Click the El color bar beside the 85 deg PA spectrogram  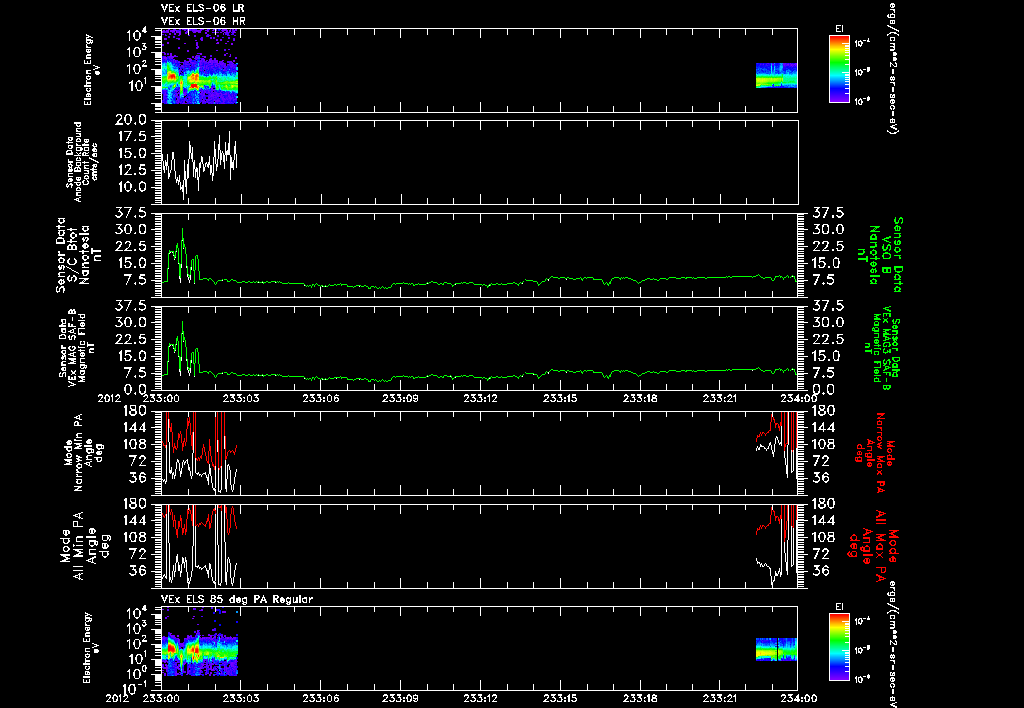point(839,647)
